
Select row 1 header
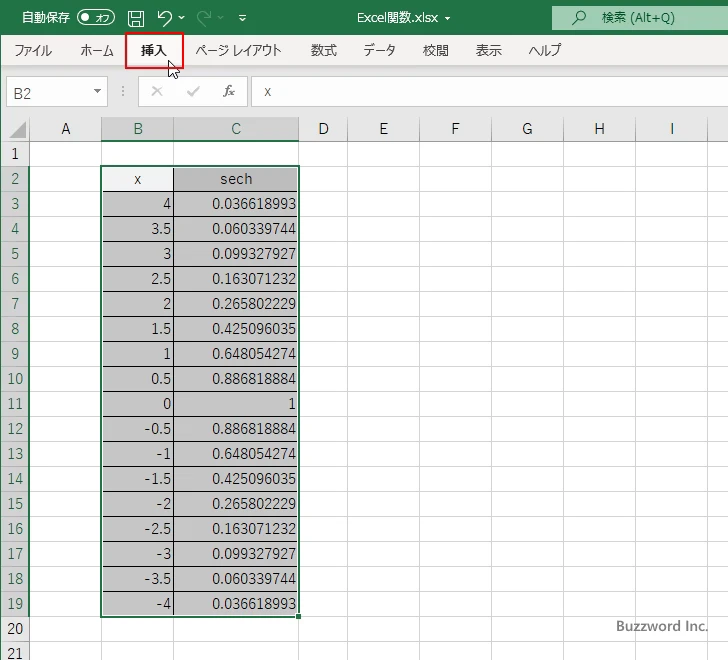[15, 154]
